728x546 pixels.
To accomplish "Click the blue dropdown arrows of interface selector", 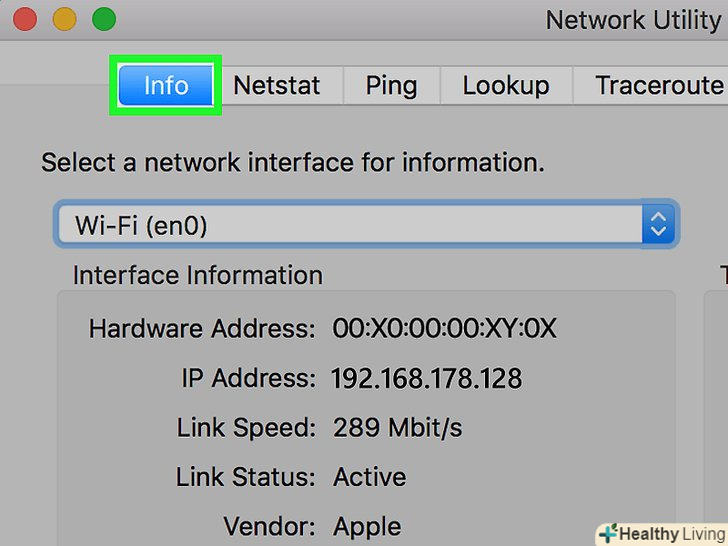I will tap(657, 225).
